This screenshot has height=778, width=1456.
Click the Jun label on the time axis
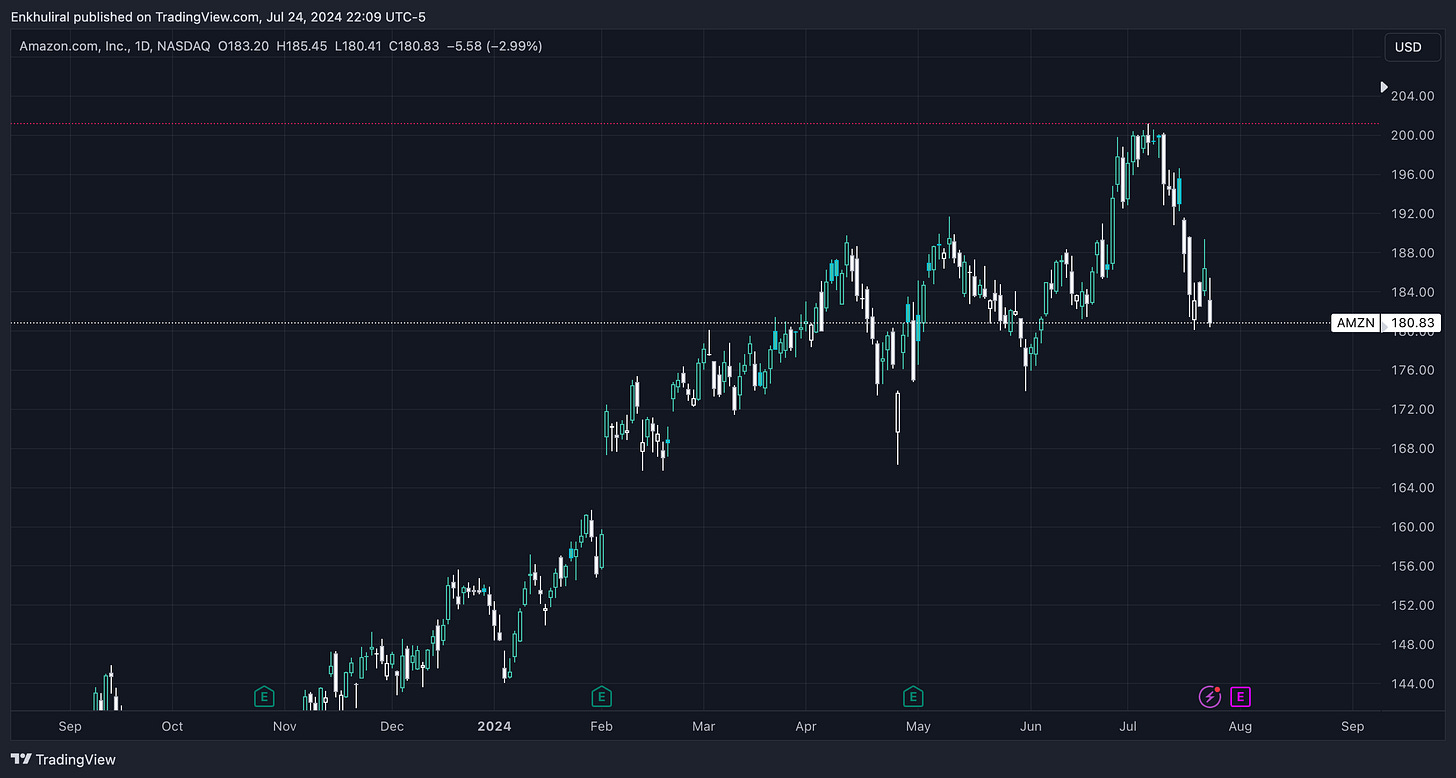[1029, 726]
